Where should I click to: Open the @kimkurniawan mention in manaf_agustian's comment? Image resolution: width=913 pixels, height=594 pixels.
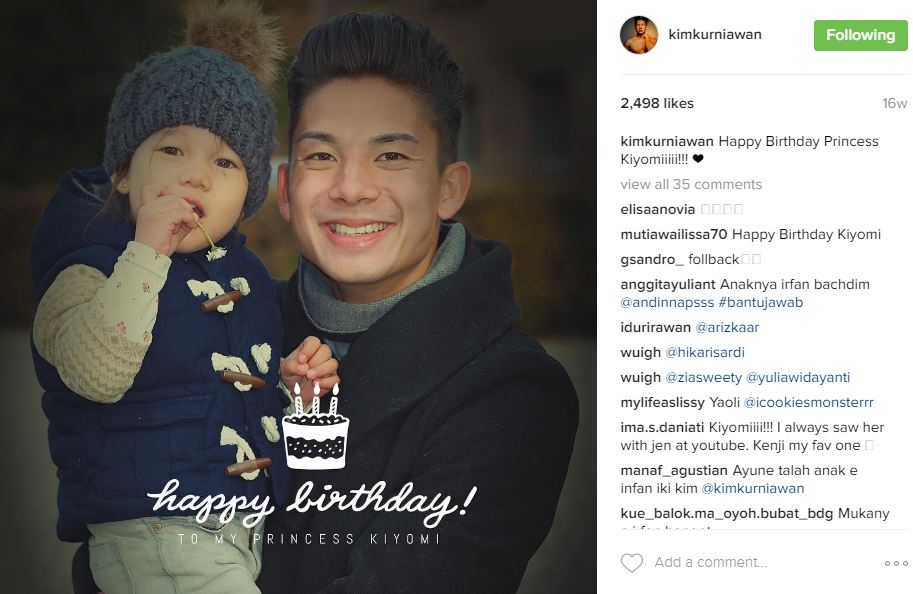[x=753, y=488]
